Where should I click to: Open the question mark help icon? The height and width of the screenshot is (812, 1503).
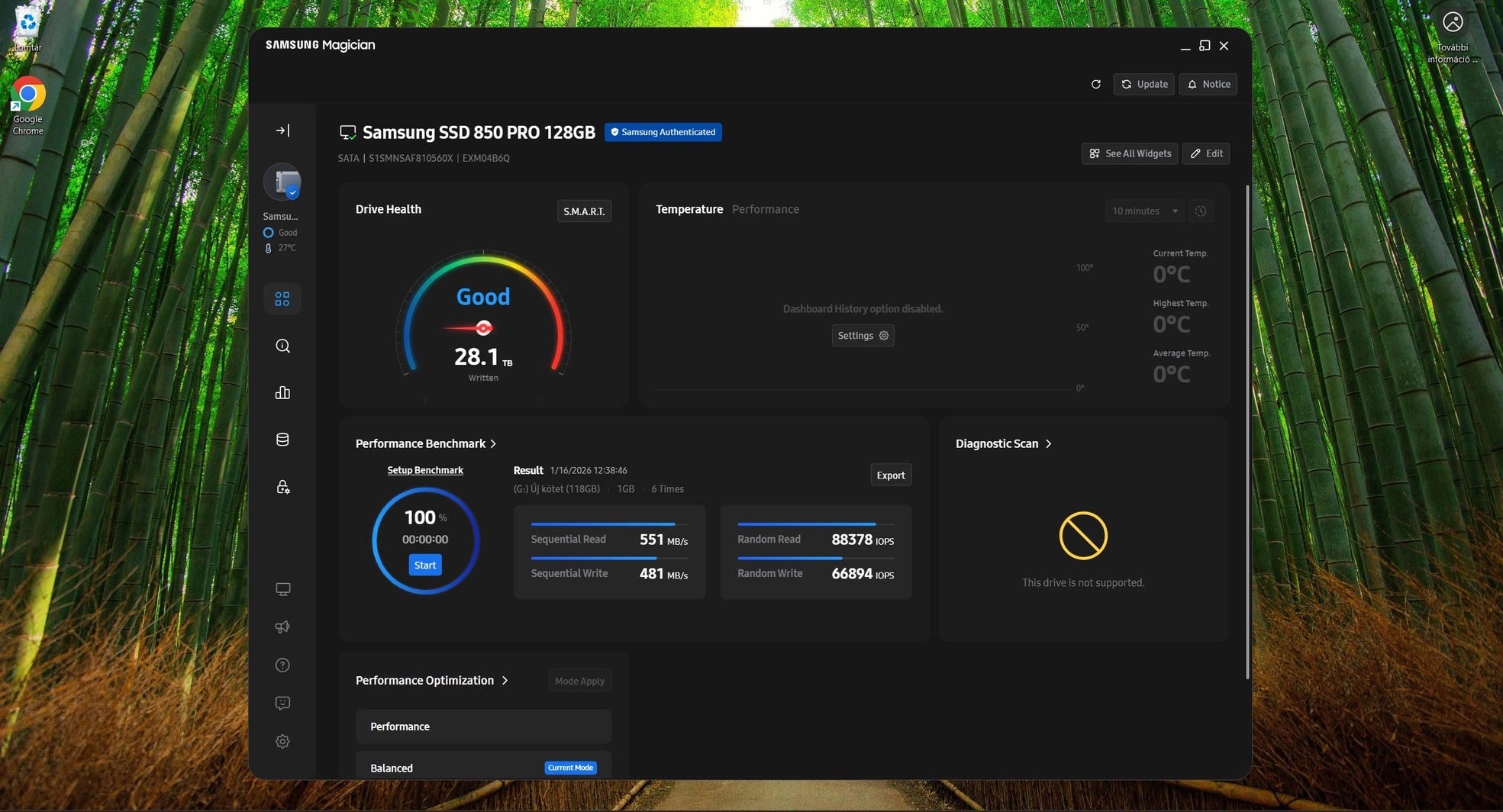[282, 665]
